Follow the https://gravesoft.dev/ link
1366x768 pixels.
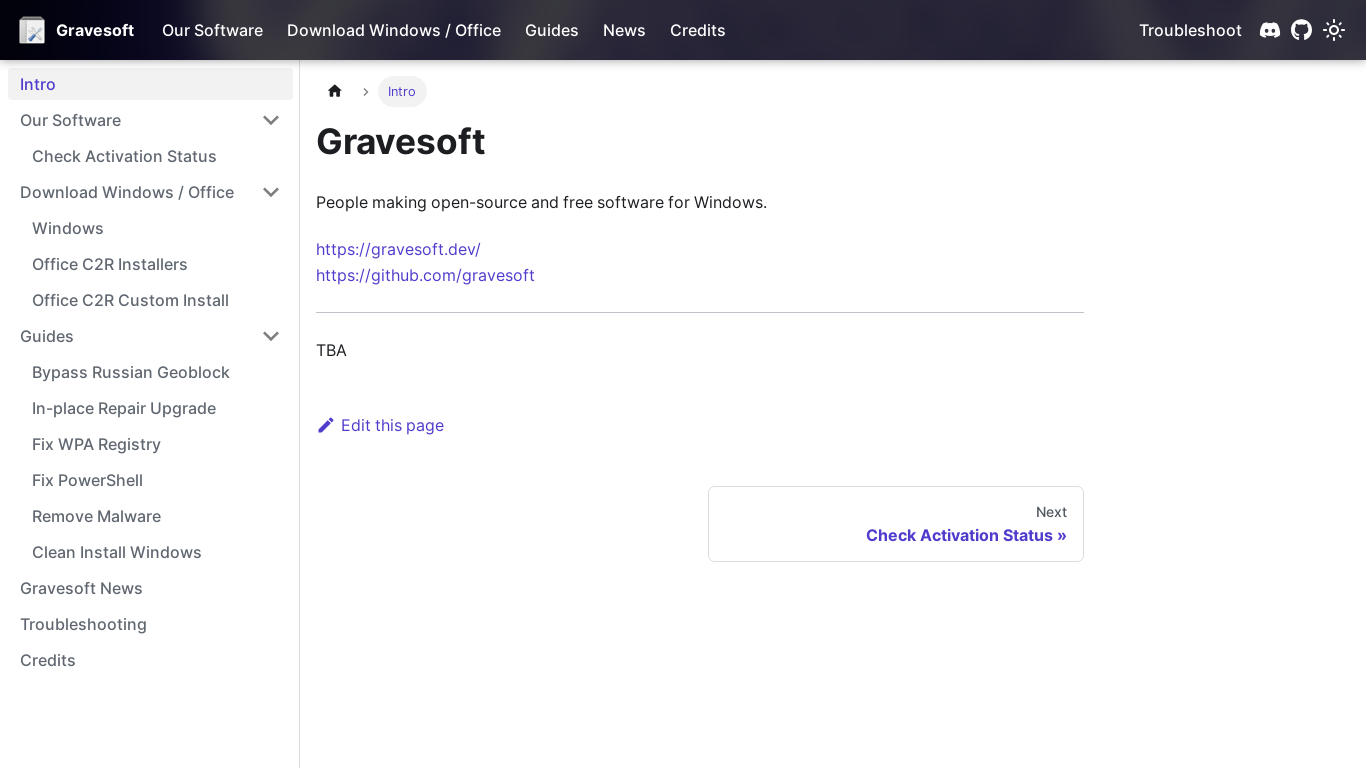[x=398, y=249]
